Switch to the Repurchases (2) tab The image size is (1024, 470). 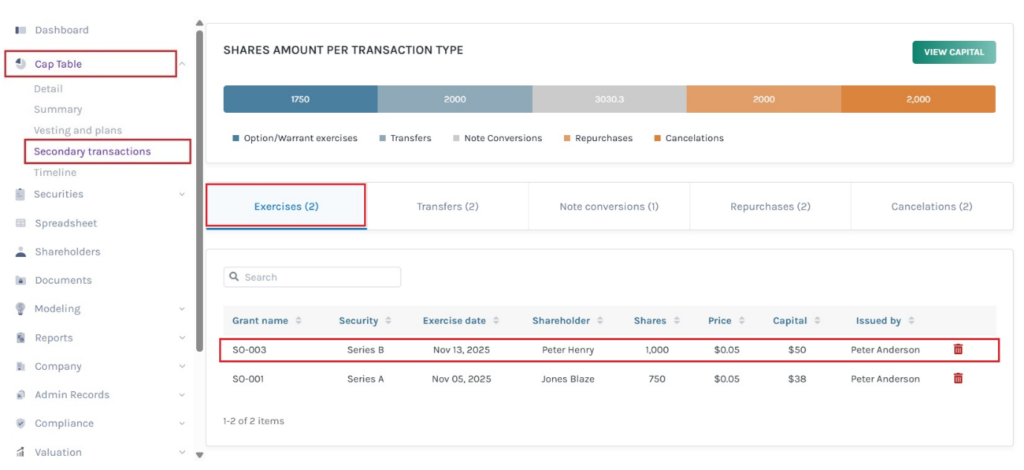pos(771,206)
